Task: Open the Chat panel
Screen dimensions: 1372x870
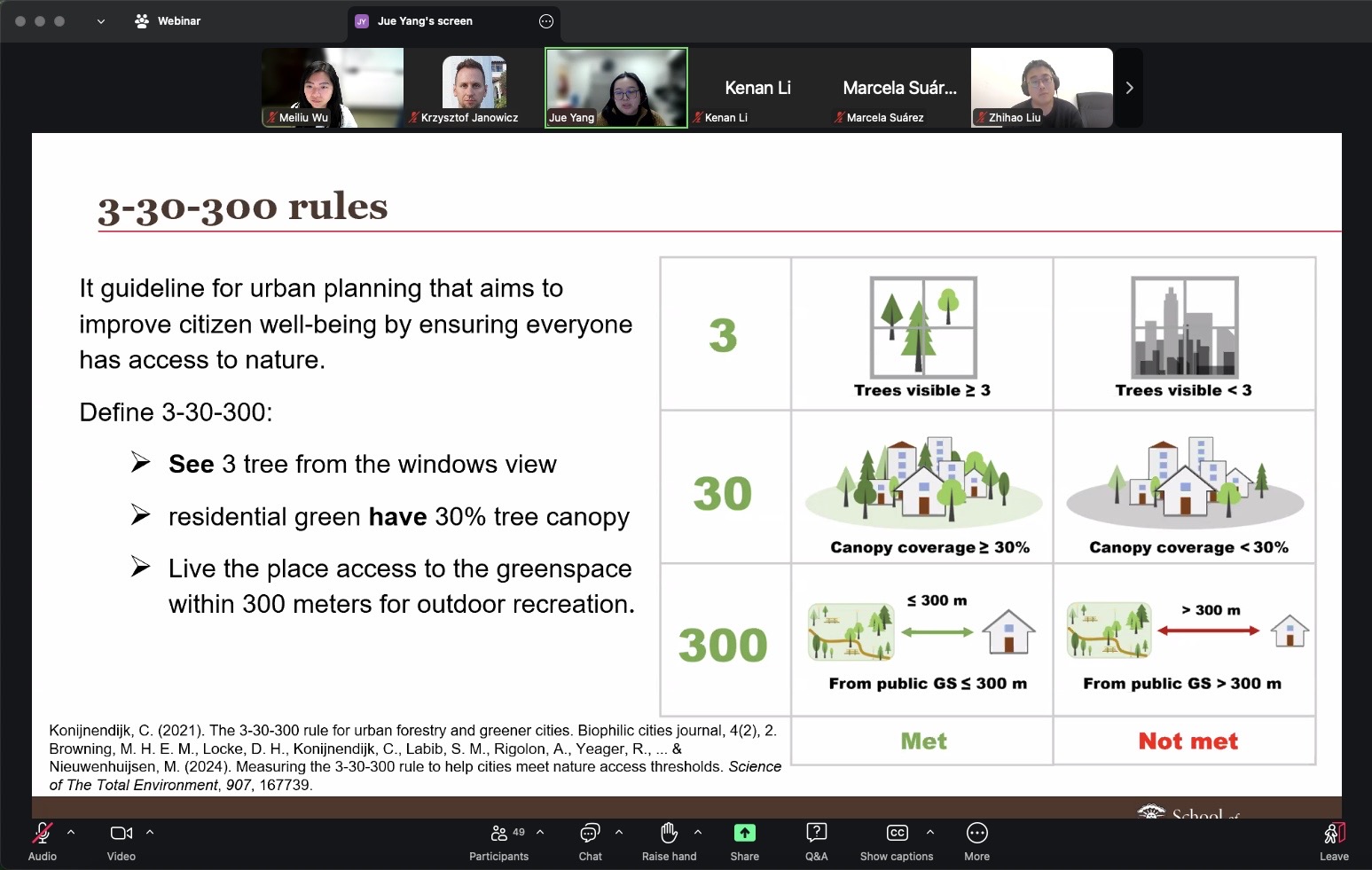Action: coord(590,834)
